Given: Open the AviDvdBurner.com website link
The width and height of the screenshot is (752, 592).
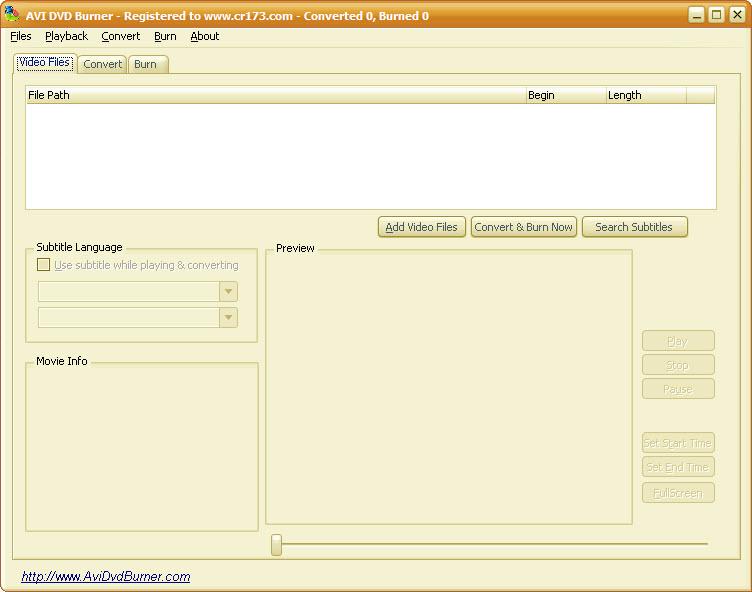Looking at the screenshot, I should (x=106, y=576).
